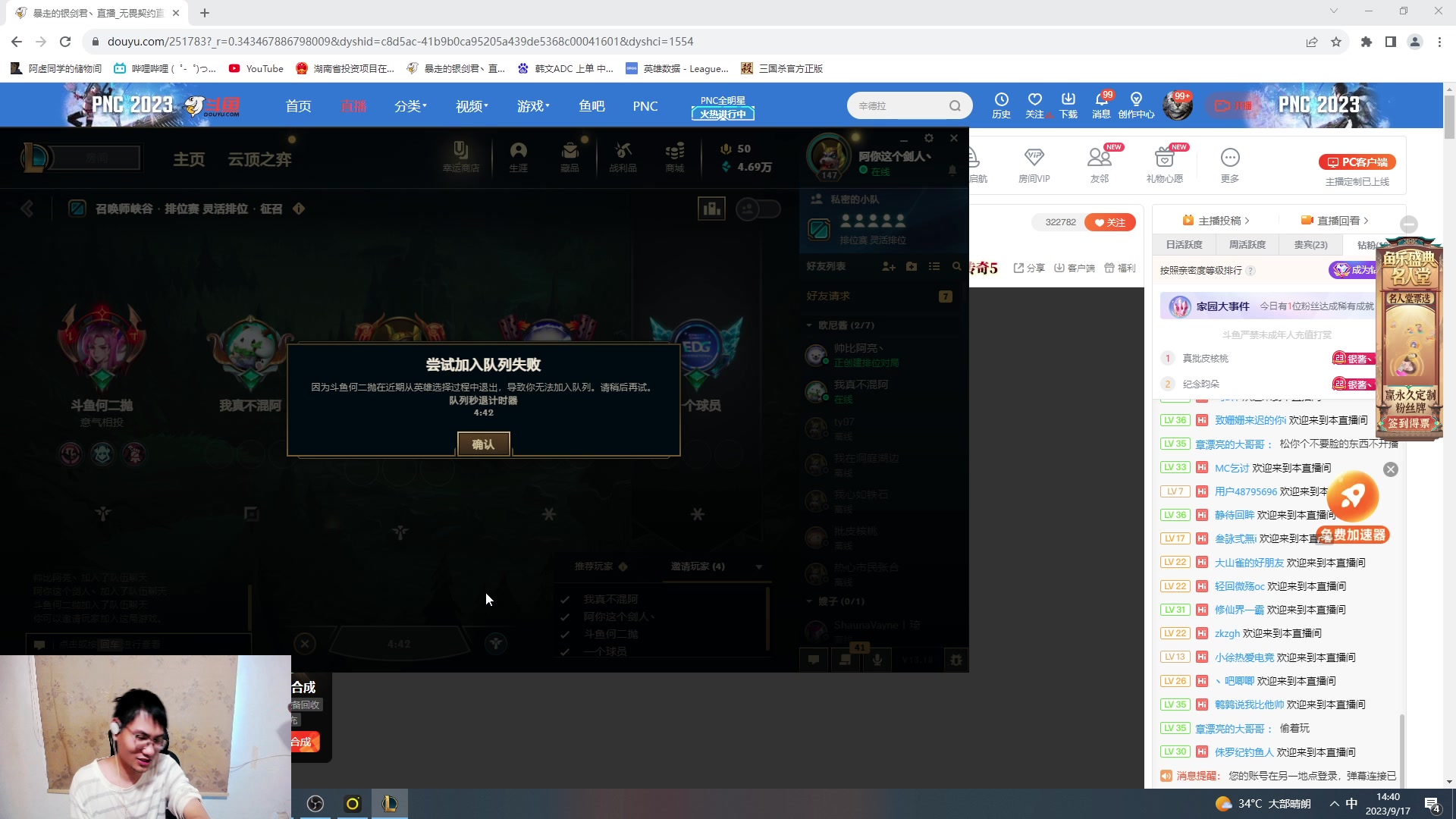Open 消息 bell notifications icon
Viewport: 1456px width, 819px height.
(x=1101, y=100)
